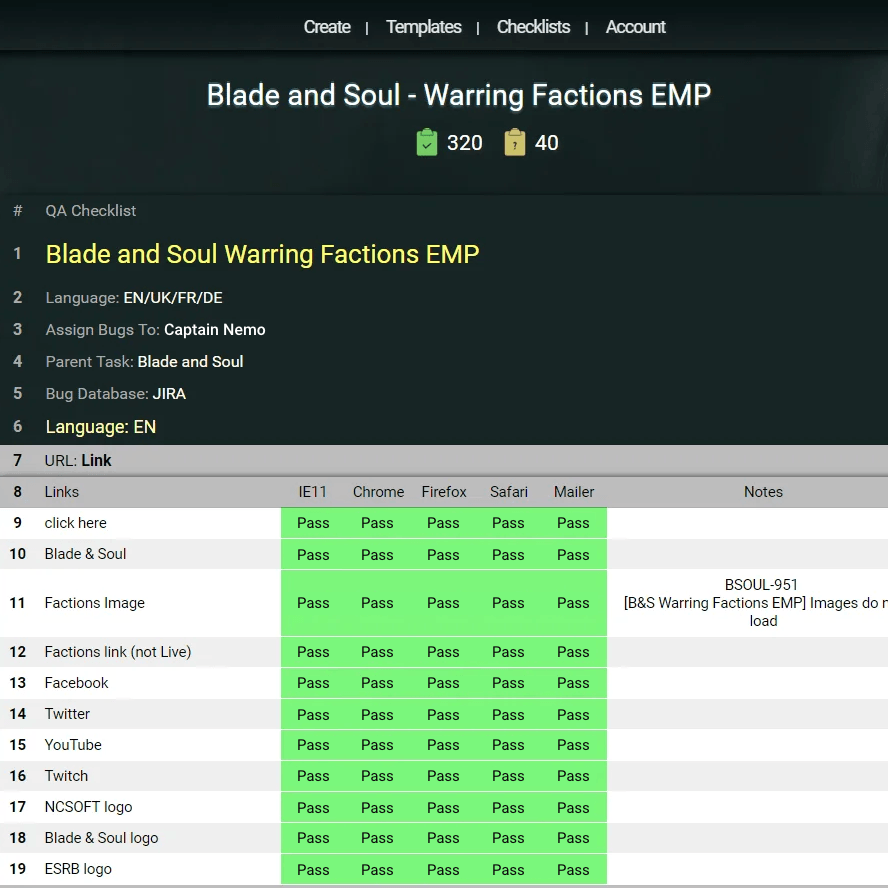The image size is (888, 888).
Task: Click Safari Pass cell for ESRB logo row
Action: (x=508, y=869)
